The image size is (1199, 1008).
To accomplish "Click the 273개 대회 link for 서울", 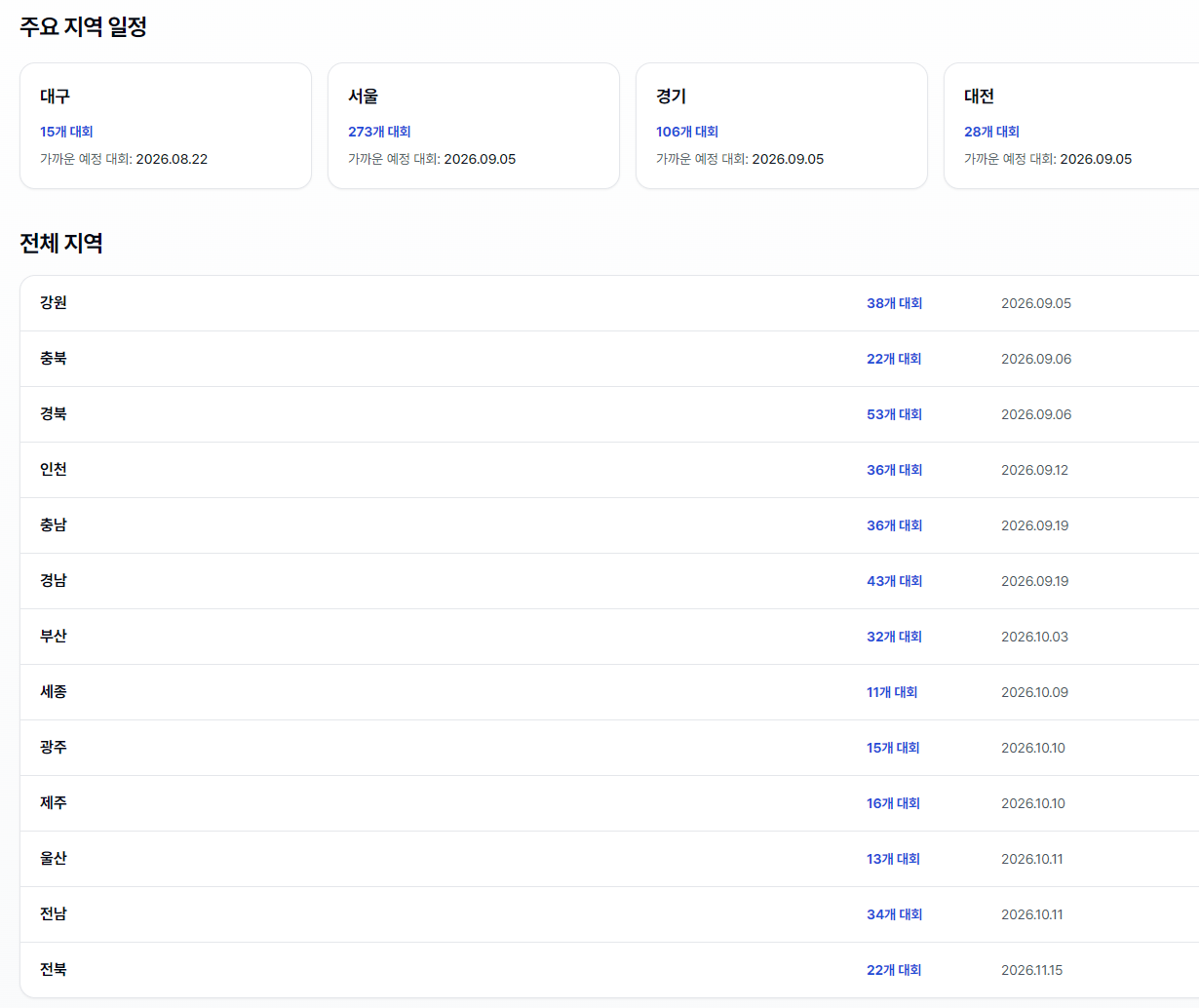I will click(379, 132).
